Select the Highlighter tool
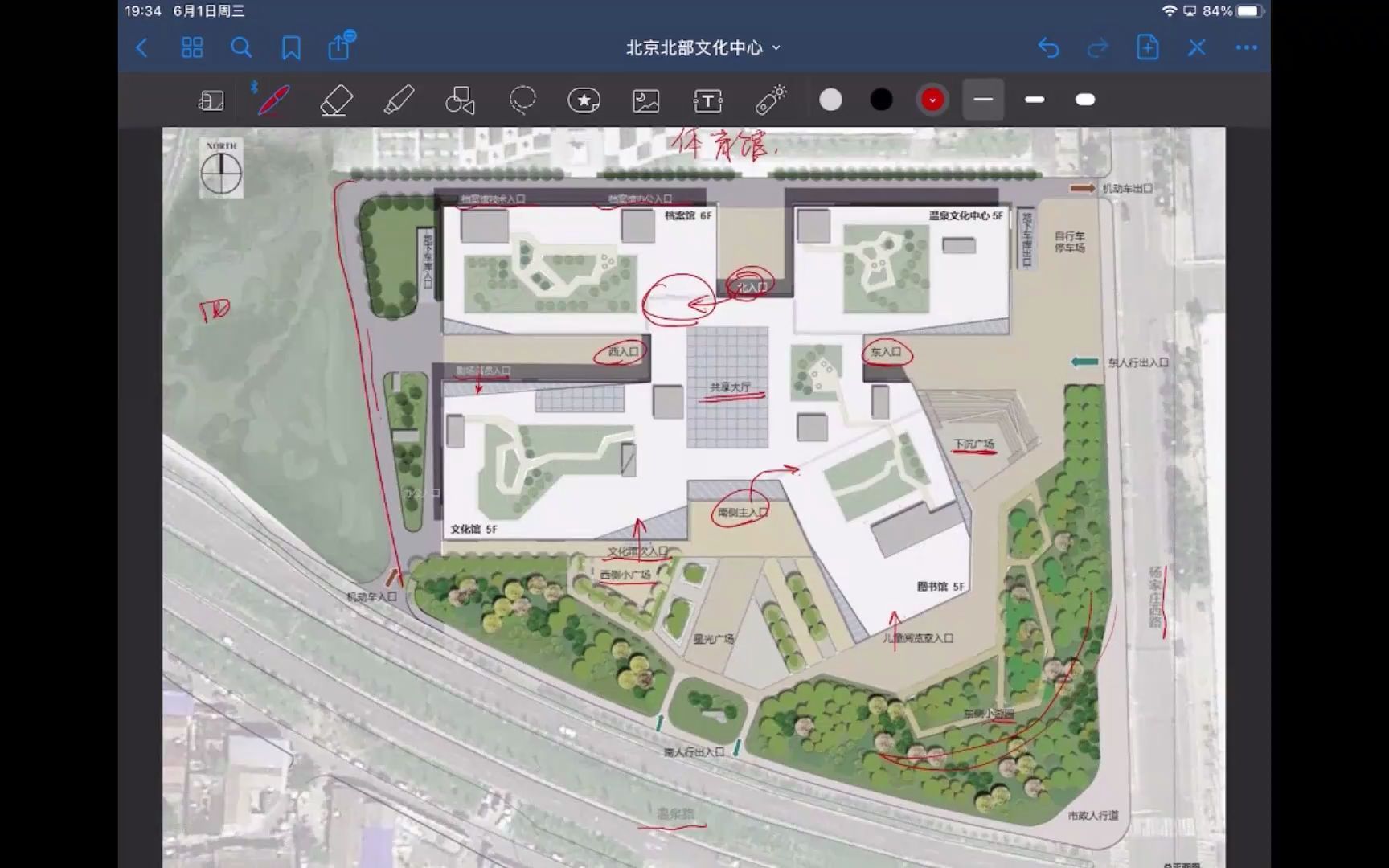This screenshot has width=1389, height=868. click(x=399, y=100)
